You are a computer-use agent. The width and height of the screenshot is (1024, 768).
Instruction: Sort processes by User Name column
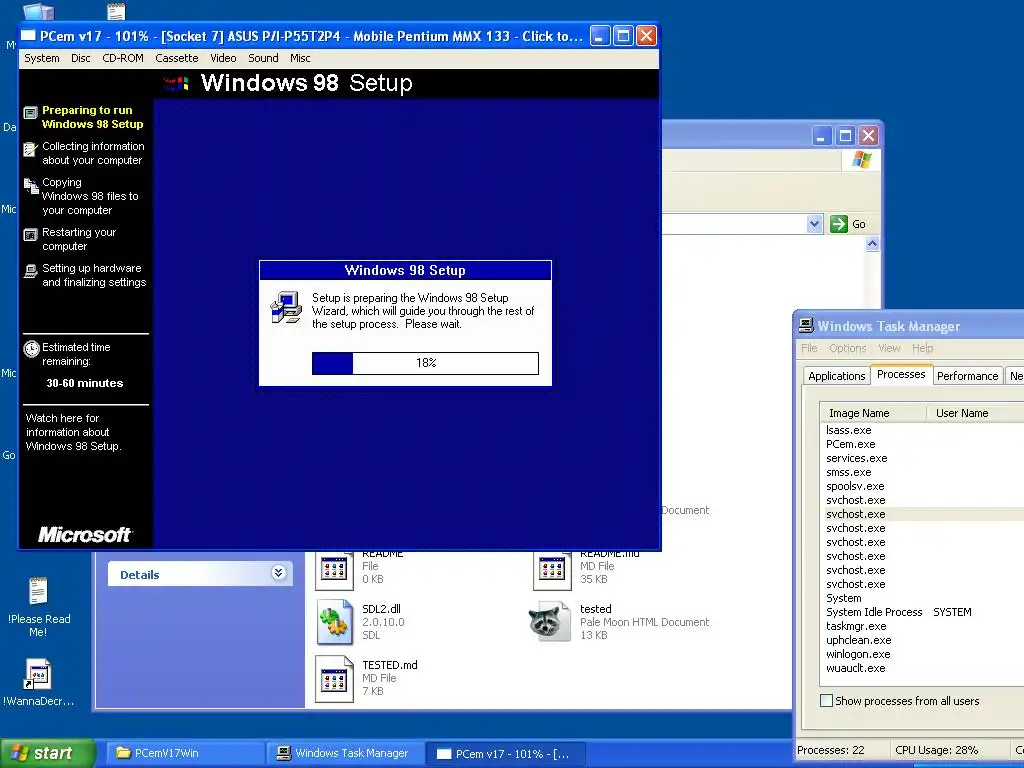[x=975, y=413]
